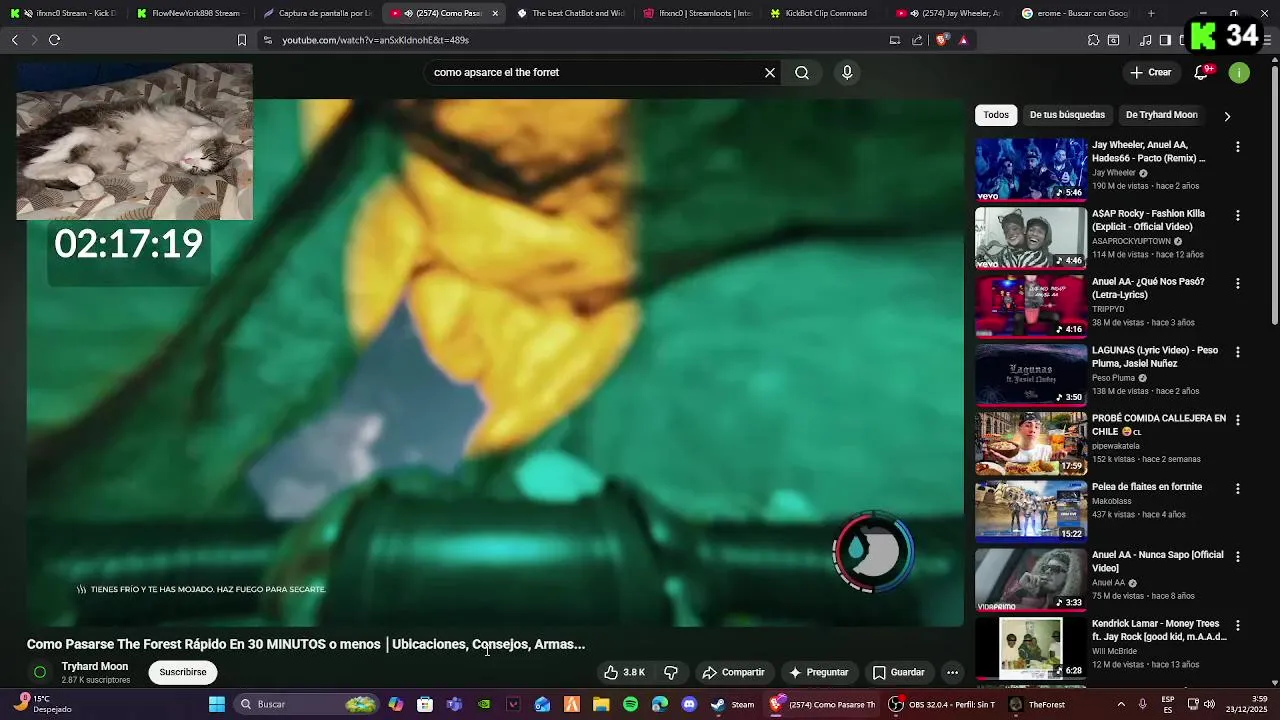Open the ASAP Rocky Fashion Killa thumbnail

pos(1030,237)
